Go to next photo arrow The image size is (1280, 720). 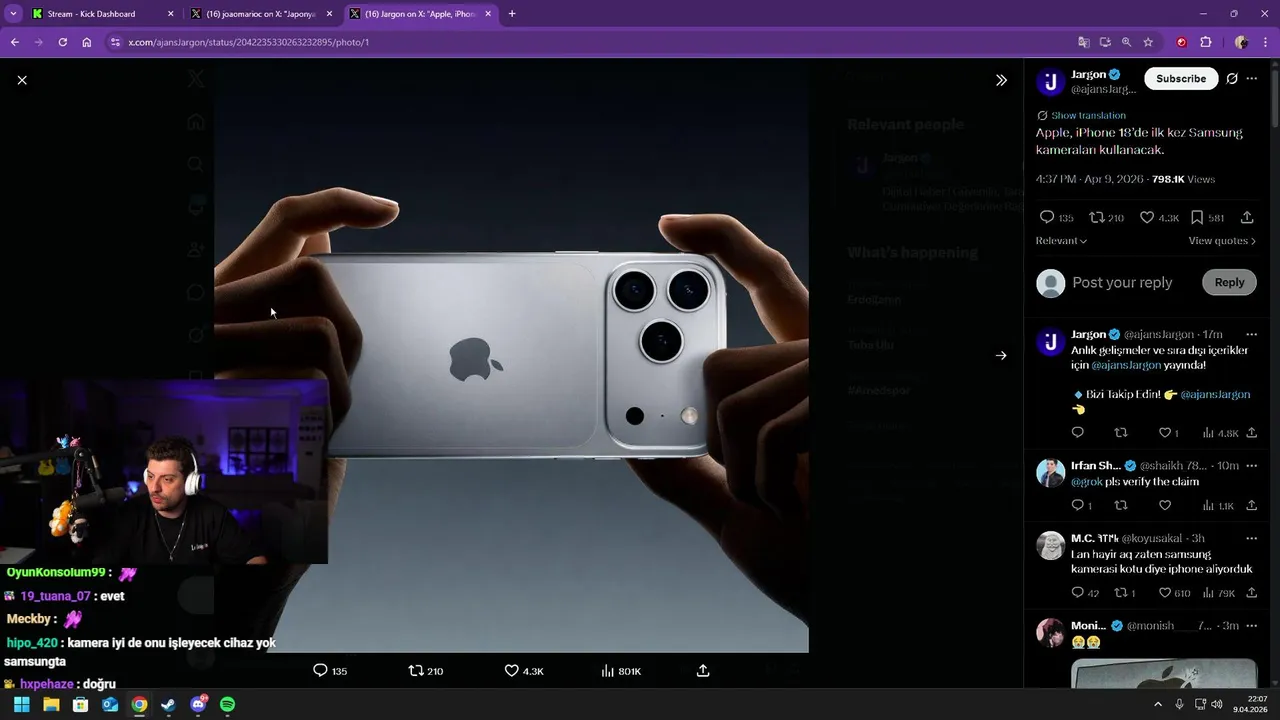coord(1001,355)
